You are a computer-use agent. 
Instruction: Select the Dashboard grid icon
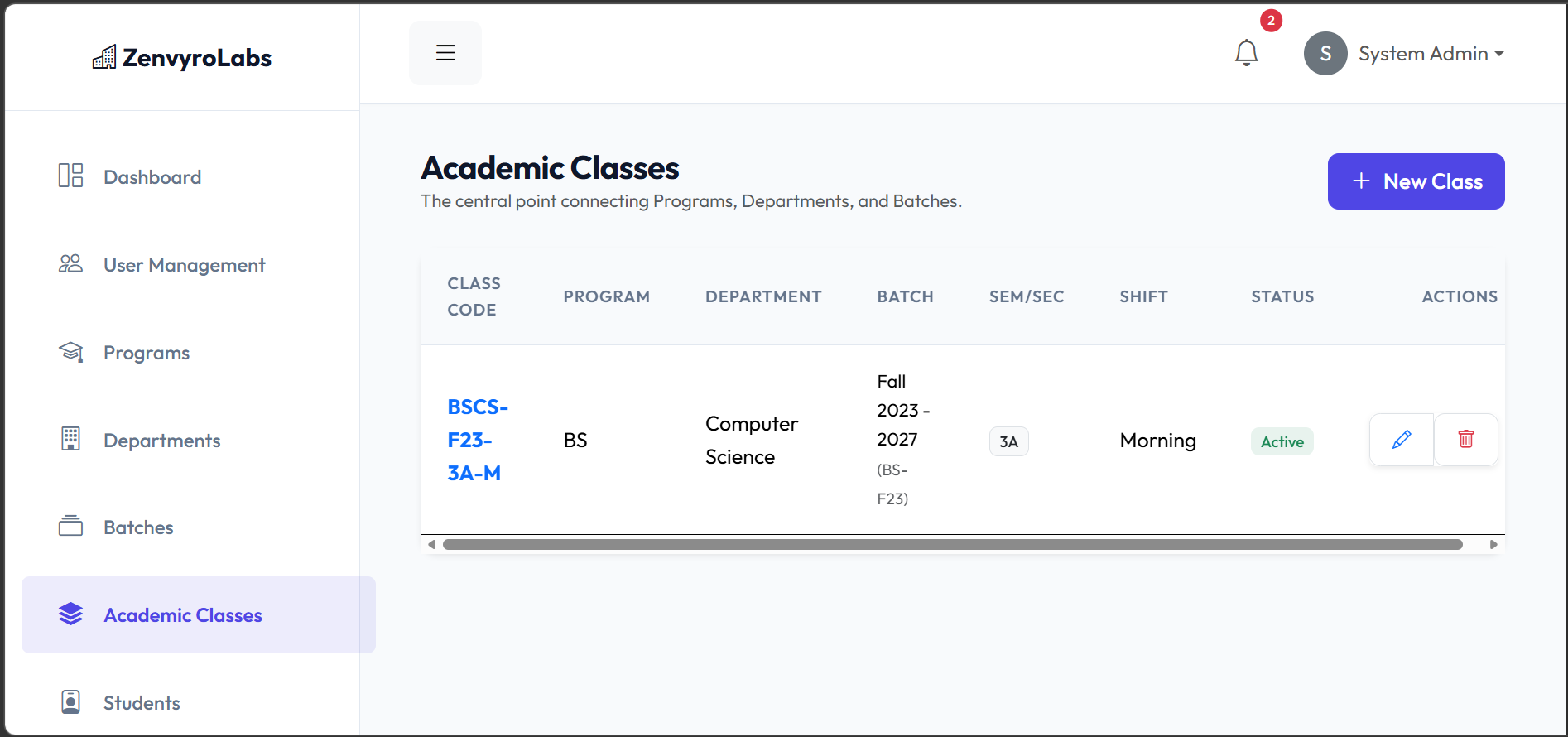tap(70, 176)
